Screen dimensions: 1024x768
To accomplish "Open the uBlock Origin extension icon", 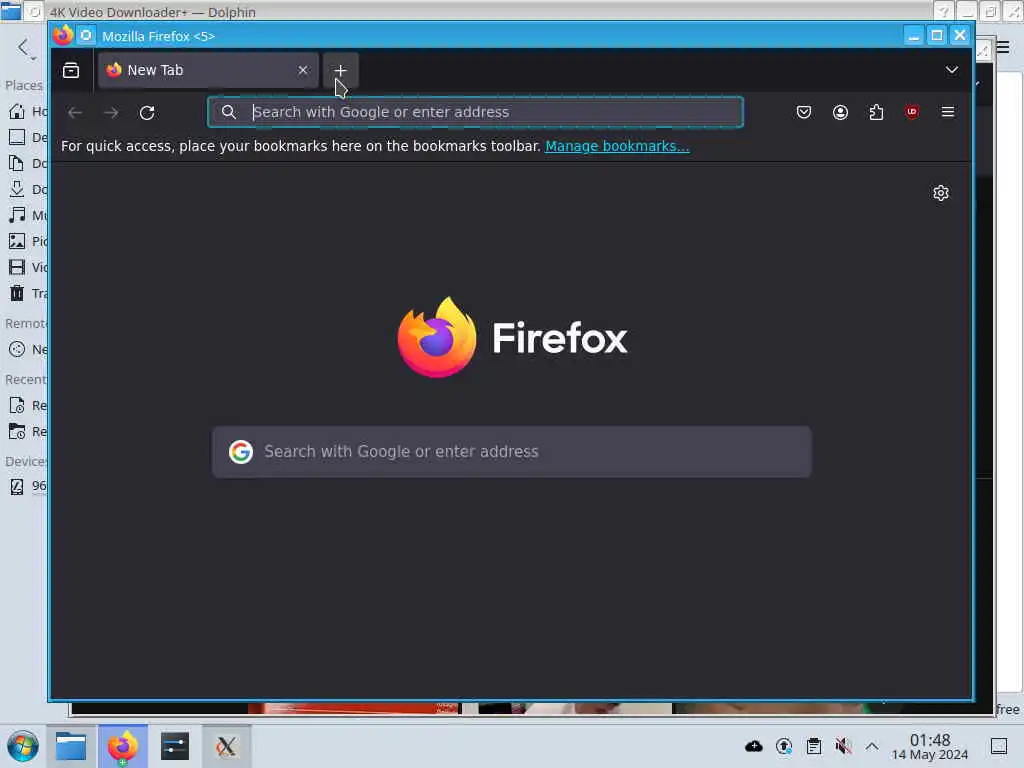I will [912, 112].
